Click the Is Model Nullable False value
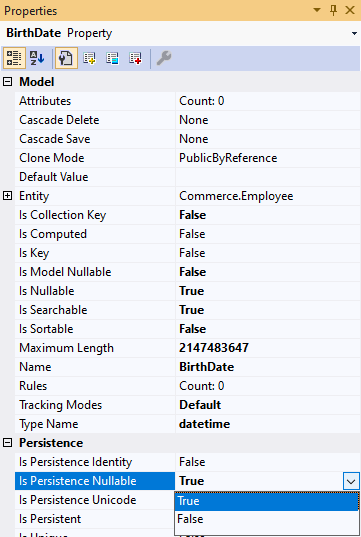Image resolution: width=361 pixels, height=537 pixels. tap(267, 272)
